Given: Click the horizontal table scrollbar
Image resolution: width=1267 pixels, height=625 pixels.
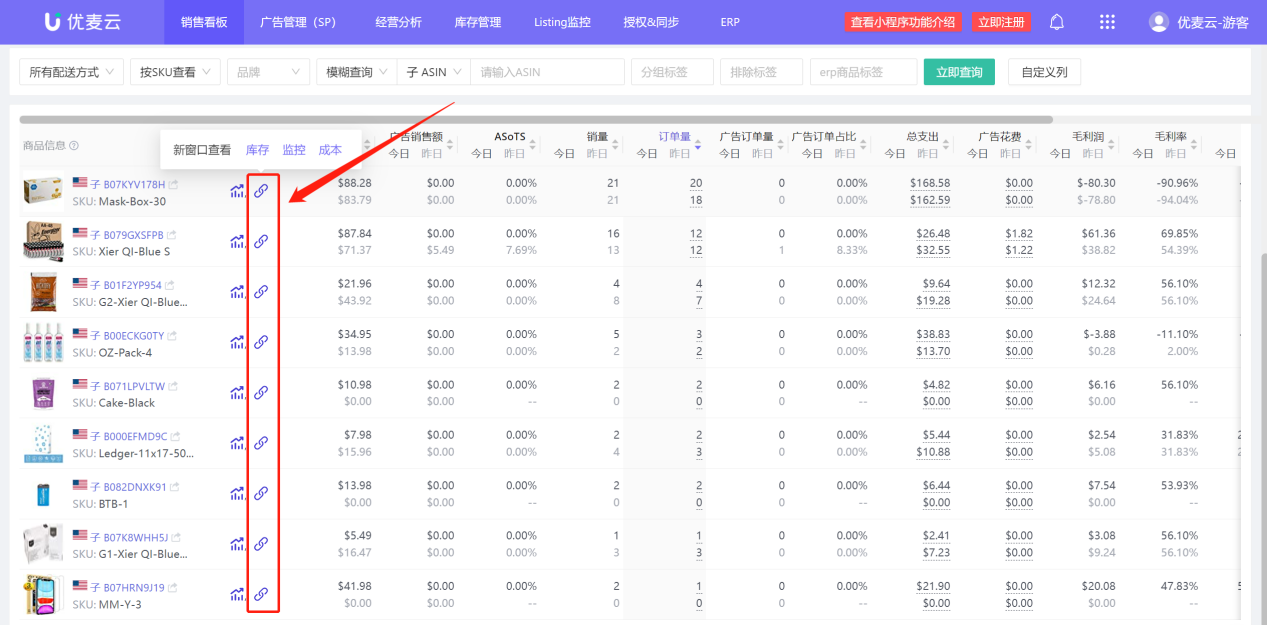Looking at the screenshot, I should (535, 119).
